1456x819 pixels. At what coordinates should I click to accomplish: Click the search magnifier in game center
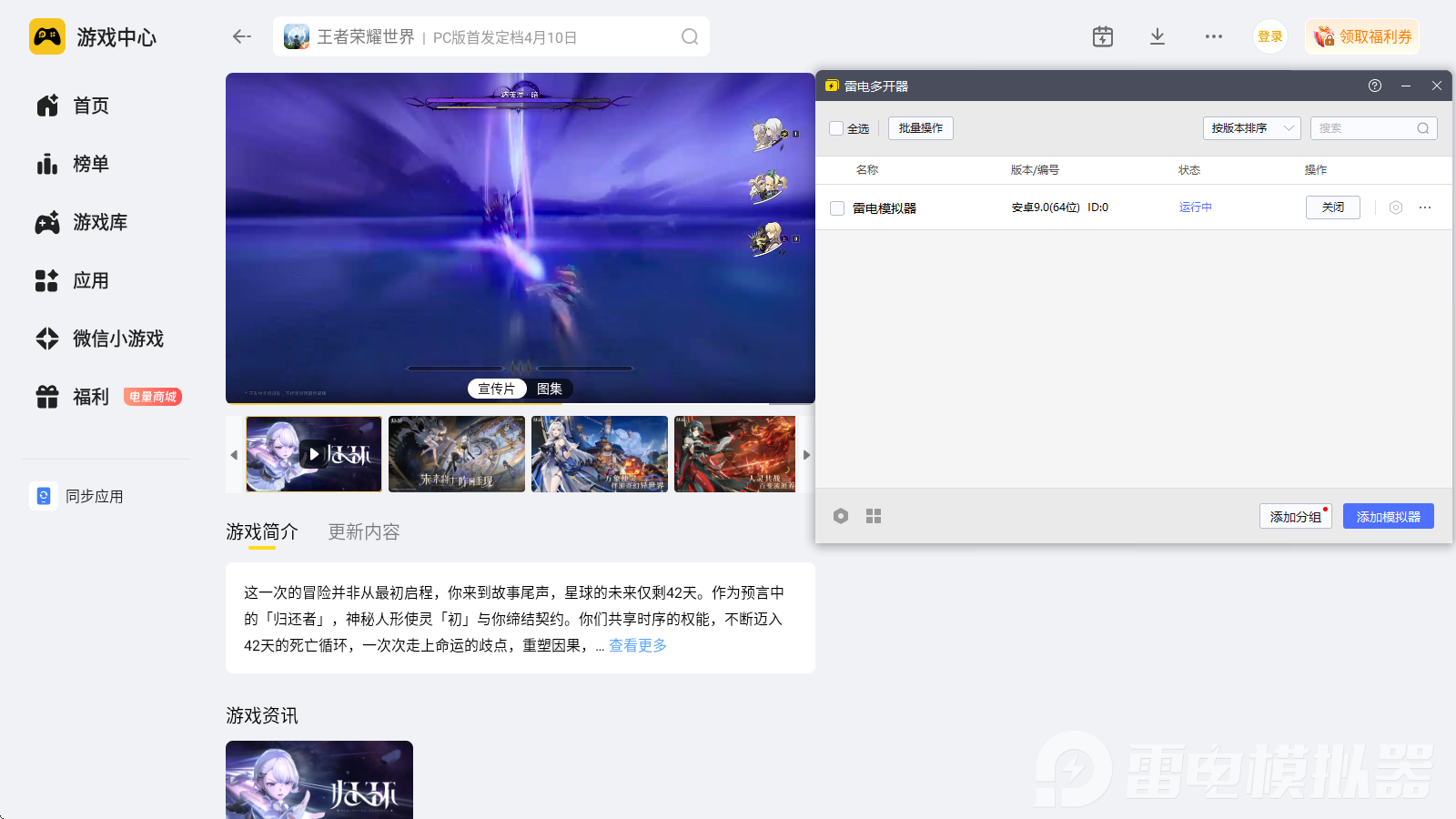tap(690, 36)
